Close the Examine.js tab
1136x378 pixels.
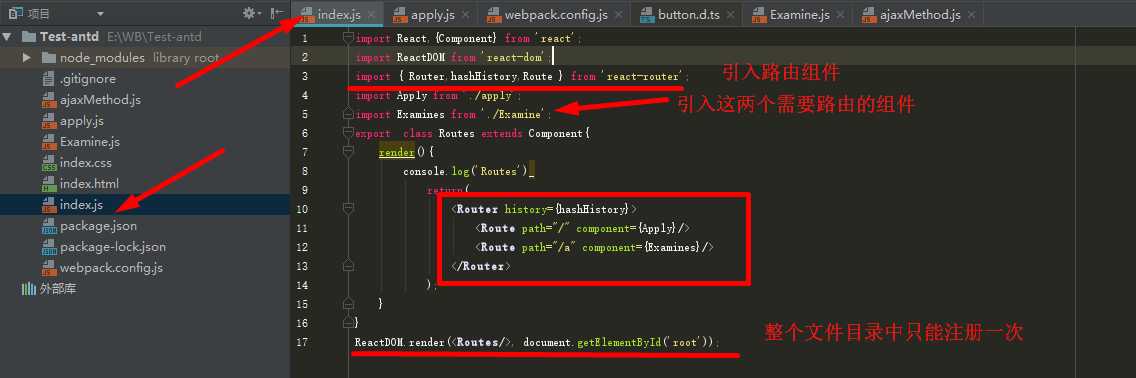(x=841, y=14)
